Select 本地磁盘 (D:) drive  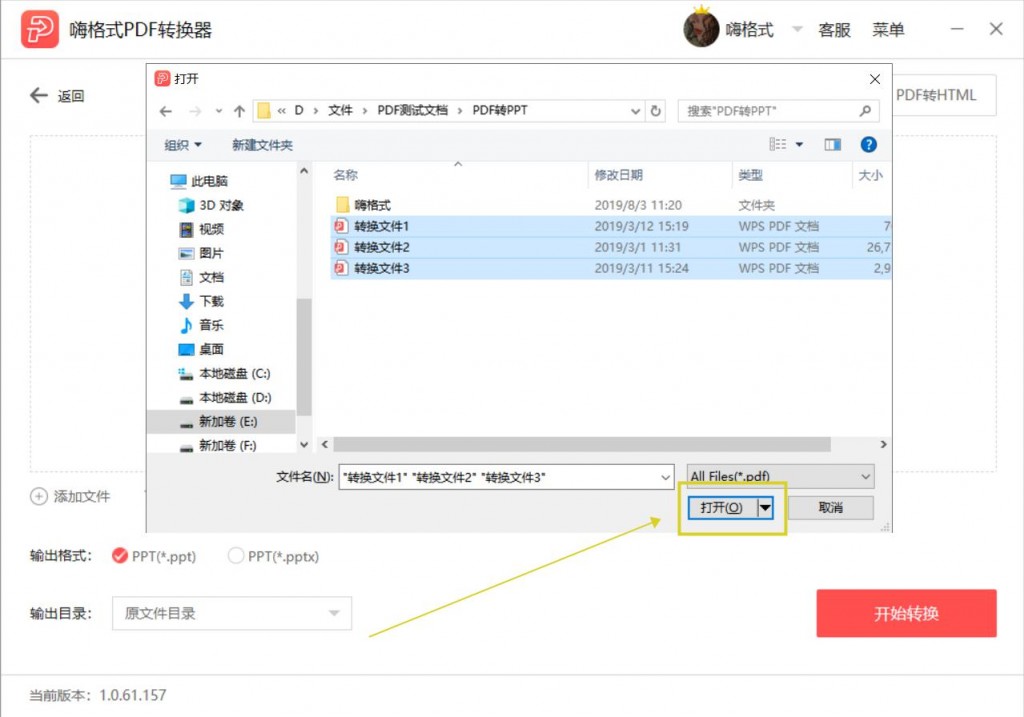224,398
